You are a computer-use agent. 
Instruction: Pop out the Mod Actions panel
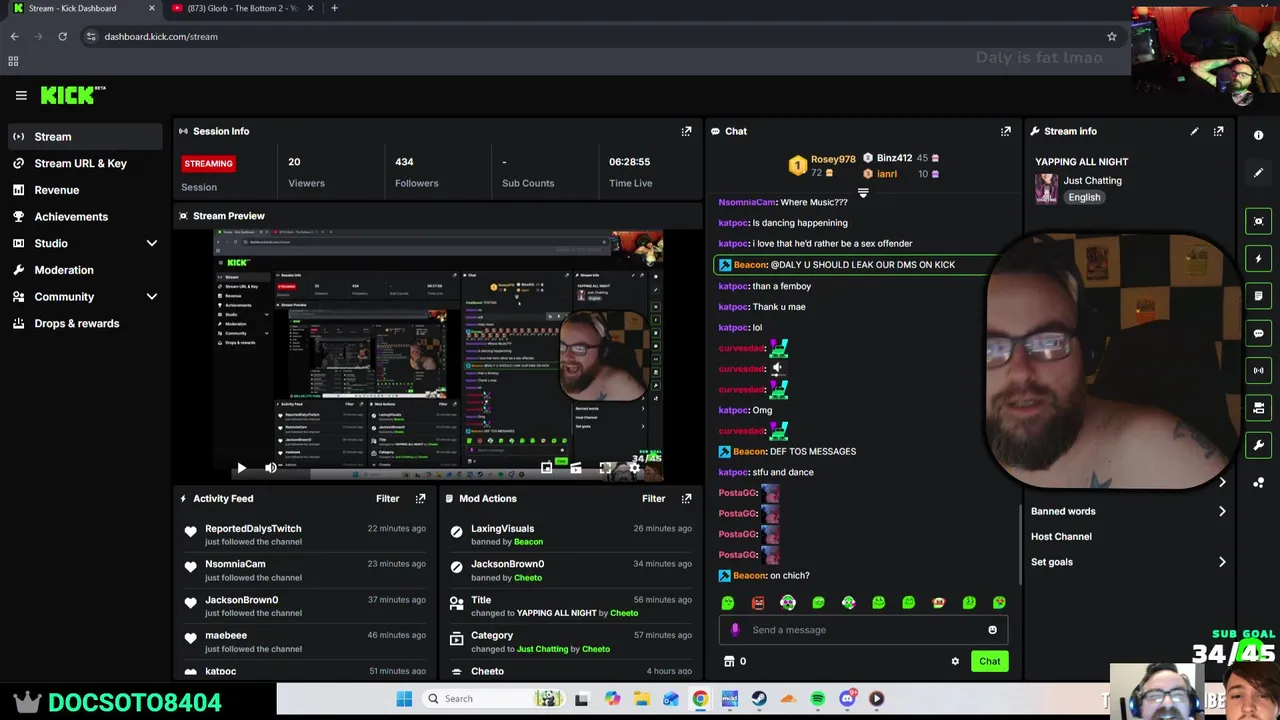click(686, 498)
